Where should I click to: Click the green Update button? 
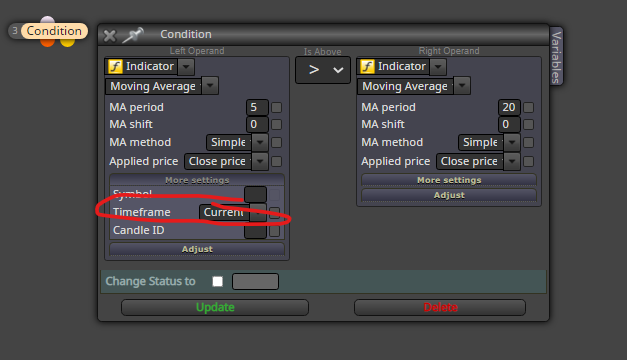215,307
